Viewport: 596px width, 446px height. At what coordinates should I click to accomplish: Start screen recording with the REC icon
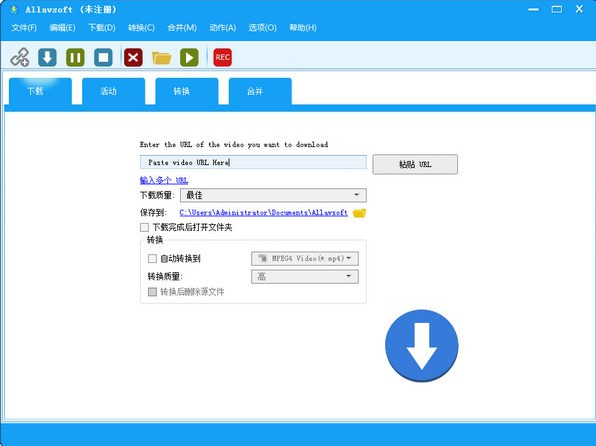pyautogui.click(x=222, y=57)
